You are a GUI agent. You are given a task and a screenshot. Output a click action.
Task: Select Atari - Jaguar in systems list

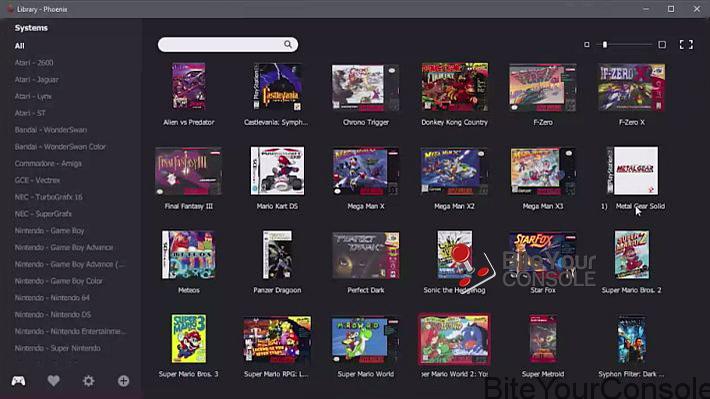(x=36, y=79)
